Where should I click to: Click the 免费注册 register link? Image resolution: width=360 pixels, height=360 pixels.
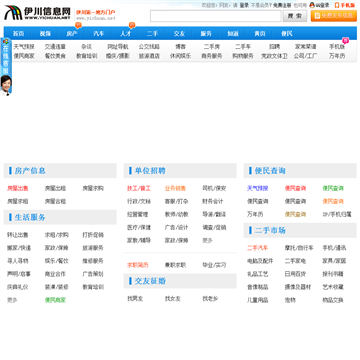click(282, 5)
